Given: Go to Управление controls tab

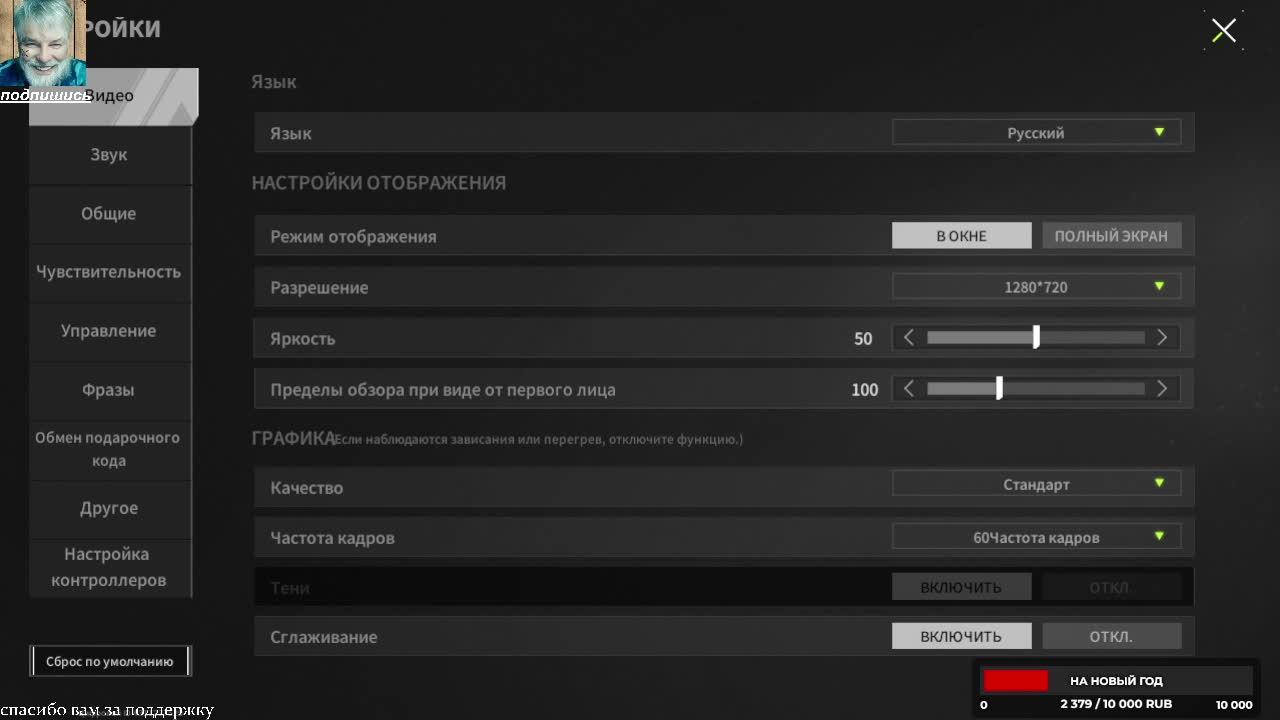Looking at the screenshot, I should tap(109, 331).
